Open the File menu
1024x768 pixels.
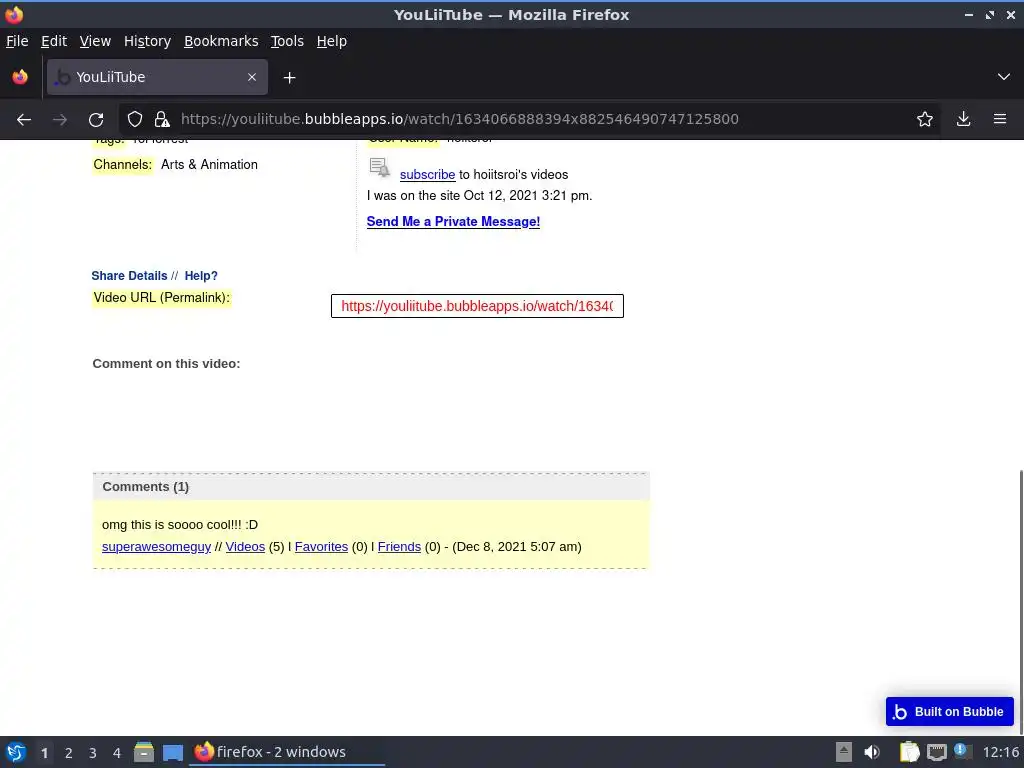pos(17,41)
